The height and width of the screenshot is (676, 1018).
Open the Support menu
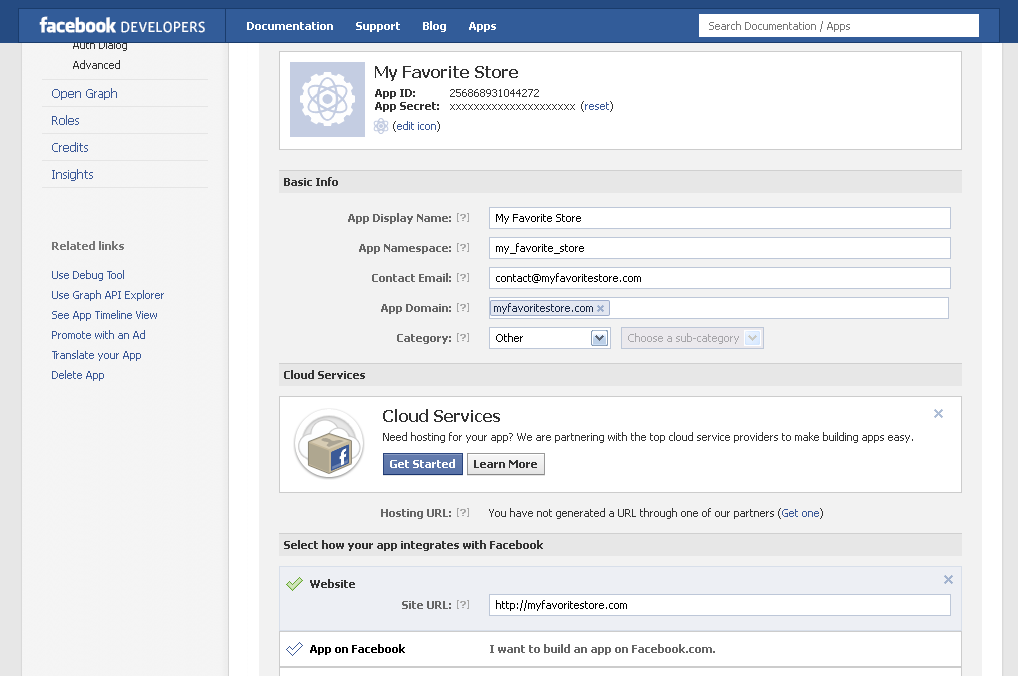(377, 26)
